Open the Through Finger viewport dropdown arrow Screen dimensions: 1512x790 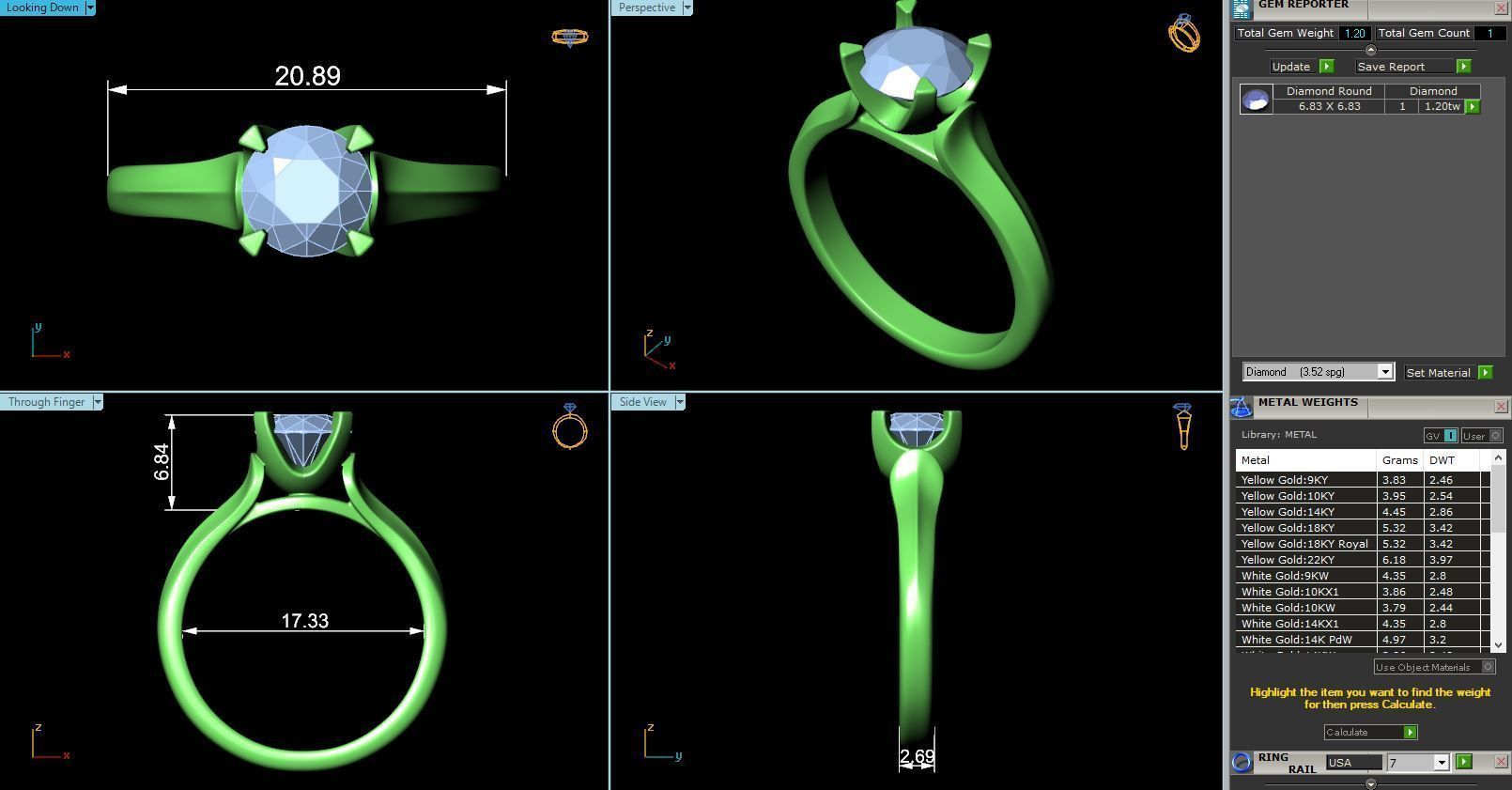[x=98, y=402]
